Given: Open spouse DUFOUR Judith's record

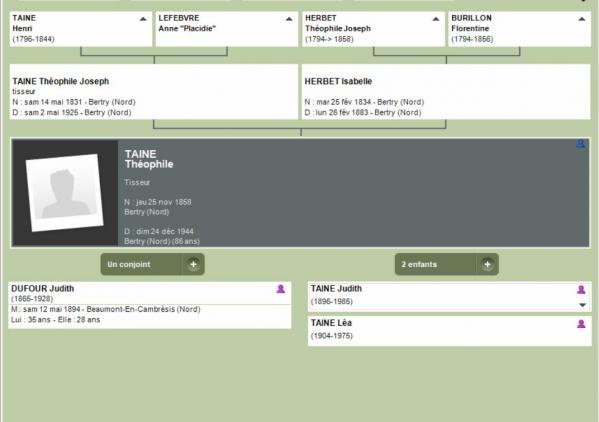Looking at the screenshot, I should click(150, 305).
